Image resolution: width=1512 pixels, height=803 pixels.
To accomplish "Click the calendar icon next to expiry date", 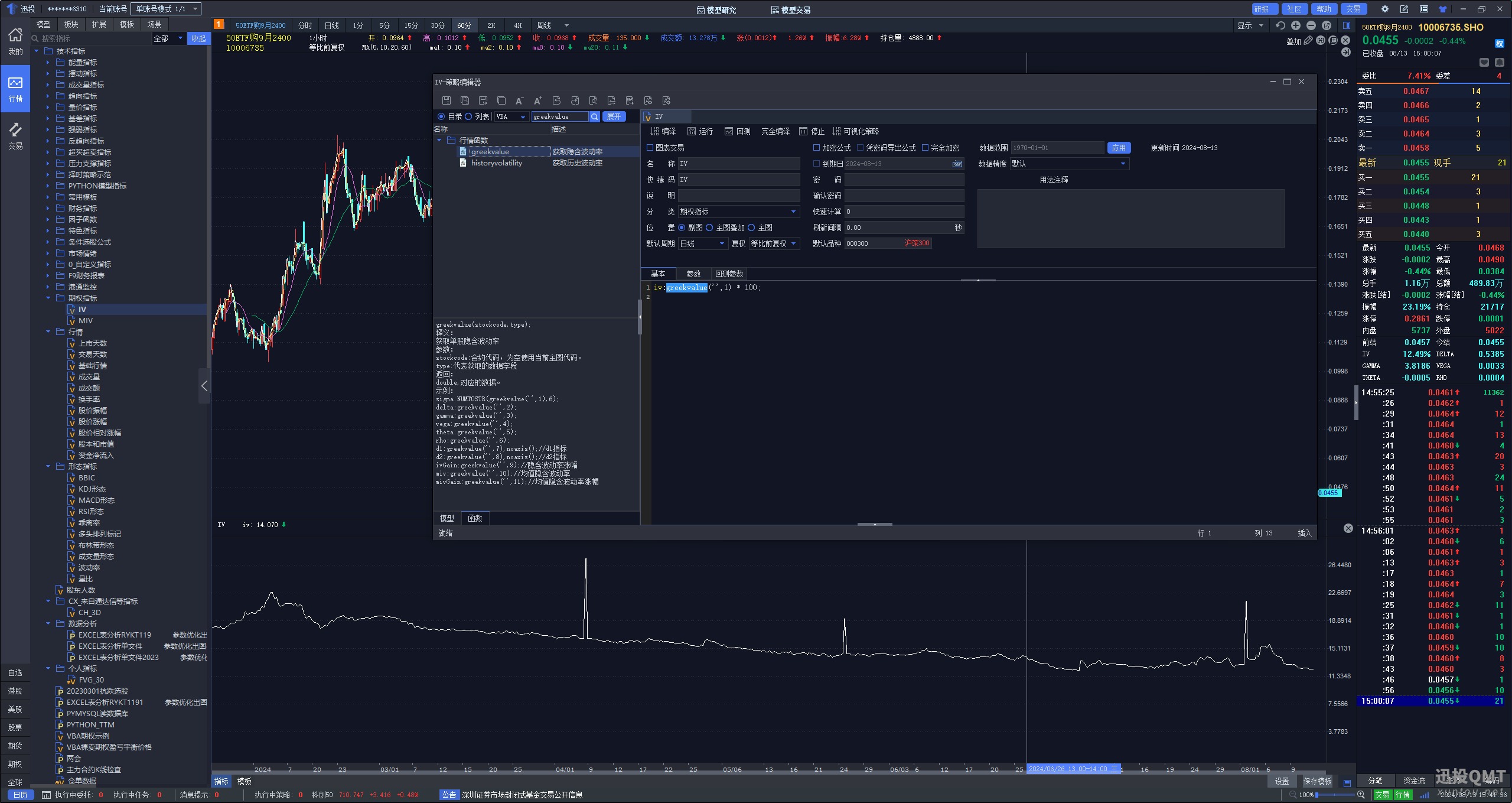I will pyautogui.click(x=957, y=164).
